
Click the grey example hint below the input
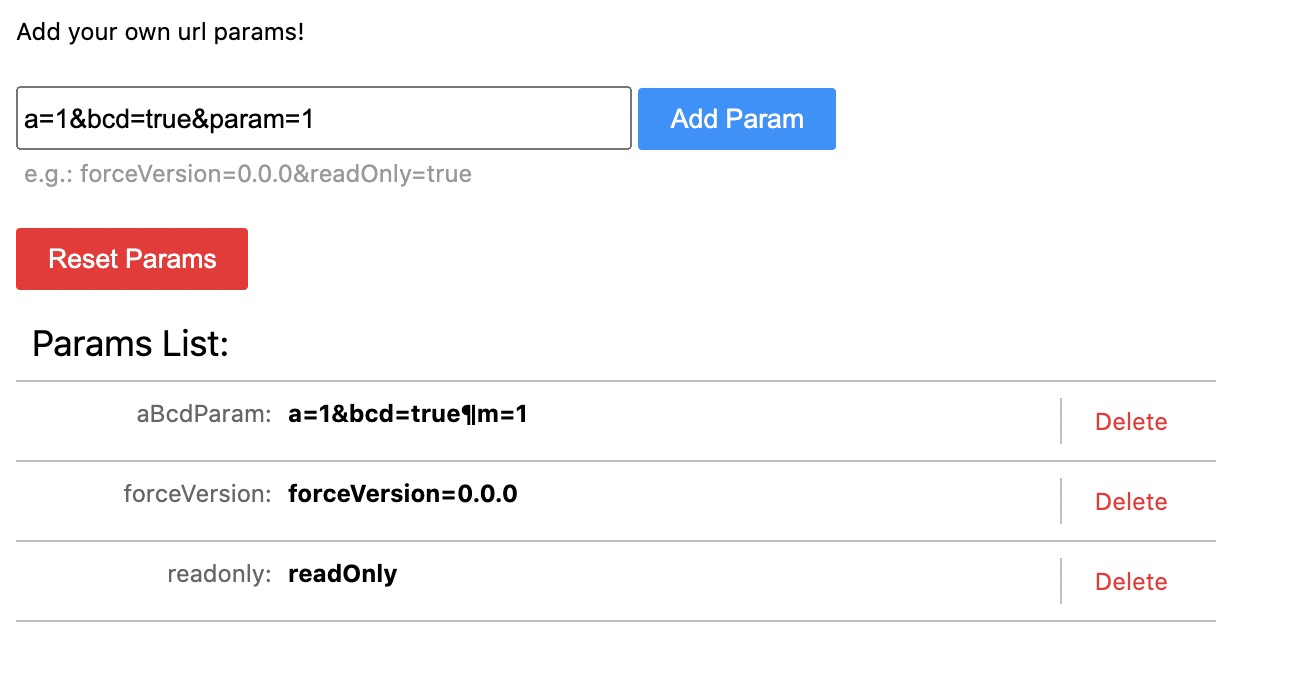[248, 175]
